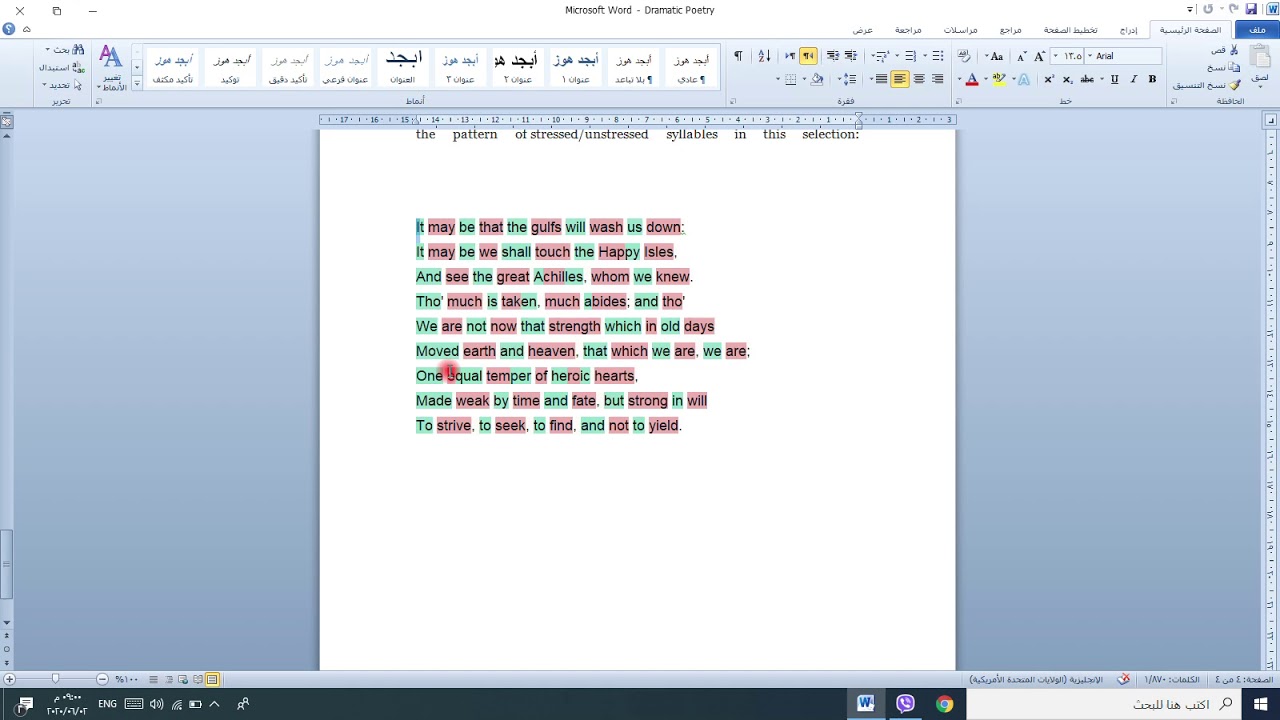The width and height of the screenshot is (1280, 720).
Task: Open Chrome from the Windows taskbar
Action: click(x=944, y=704)
